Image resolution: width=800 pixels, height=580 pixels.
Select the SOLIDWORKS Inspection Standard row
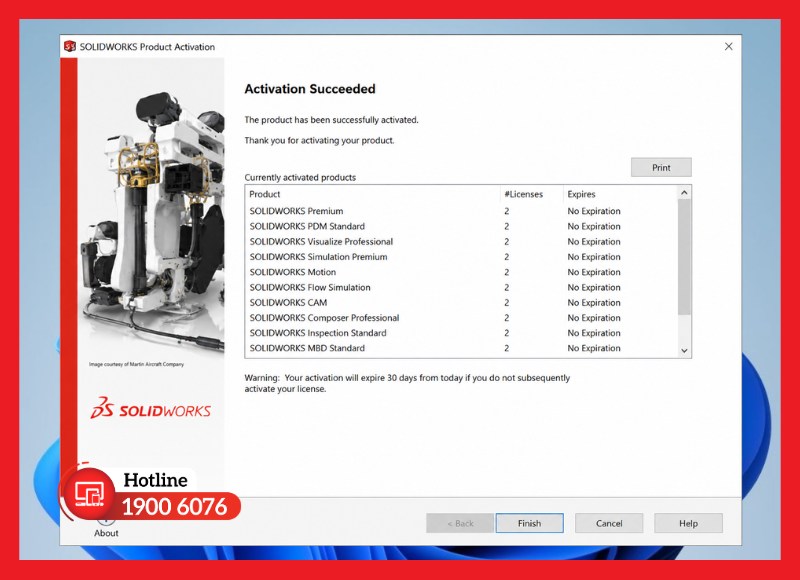pyautogui.click(x=461, y=333)
